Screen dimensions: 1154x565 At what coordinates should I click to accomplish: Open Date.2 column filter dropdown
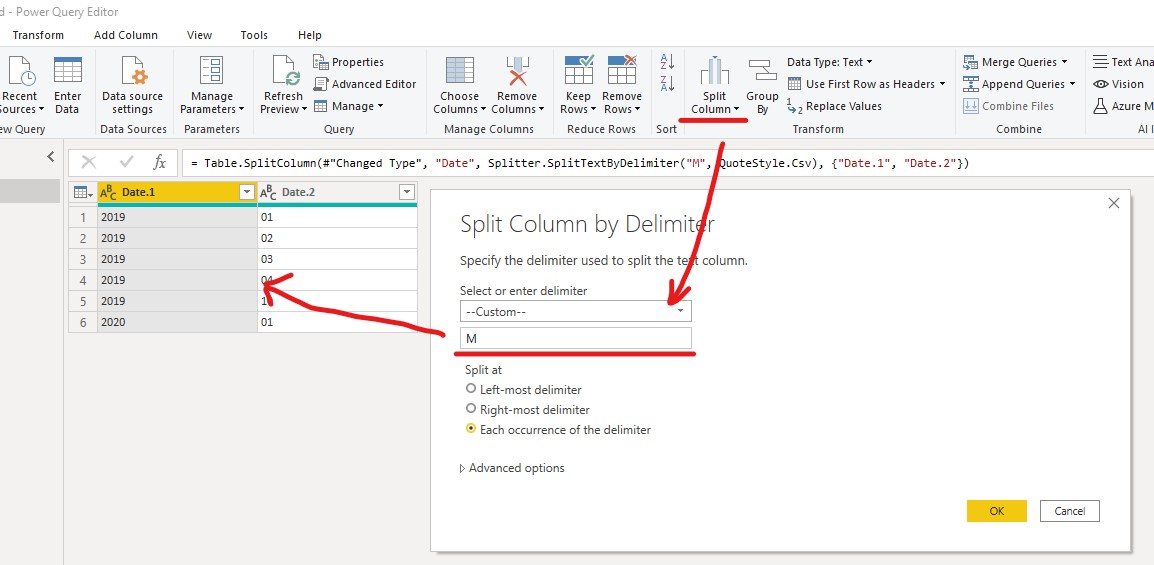406,193
